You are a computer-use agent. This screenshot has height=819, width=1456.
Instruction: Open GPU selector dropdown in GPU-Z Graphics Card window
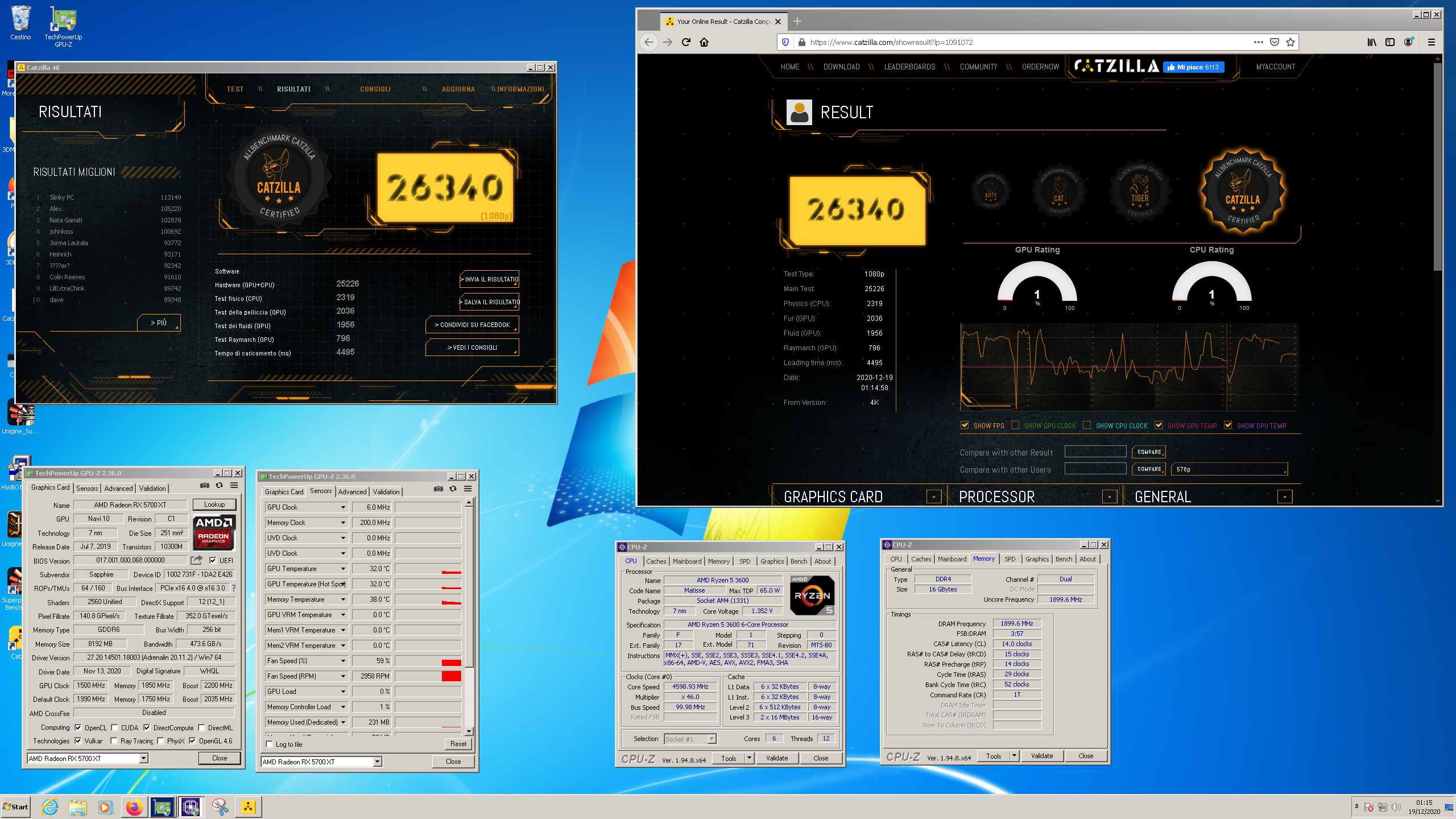(144, 758)
